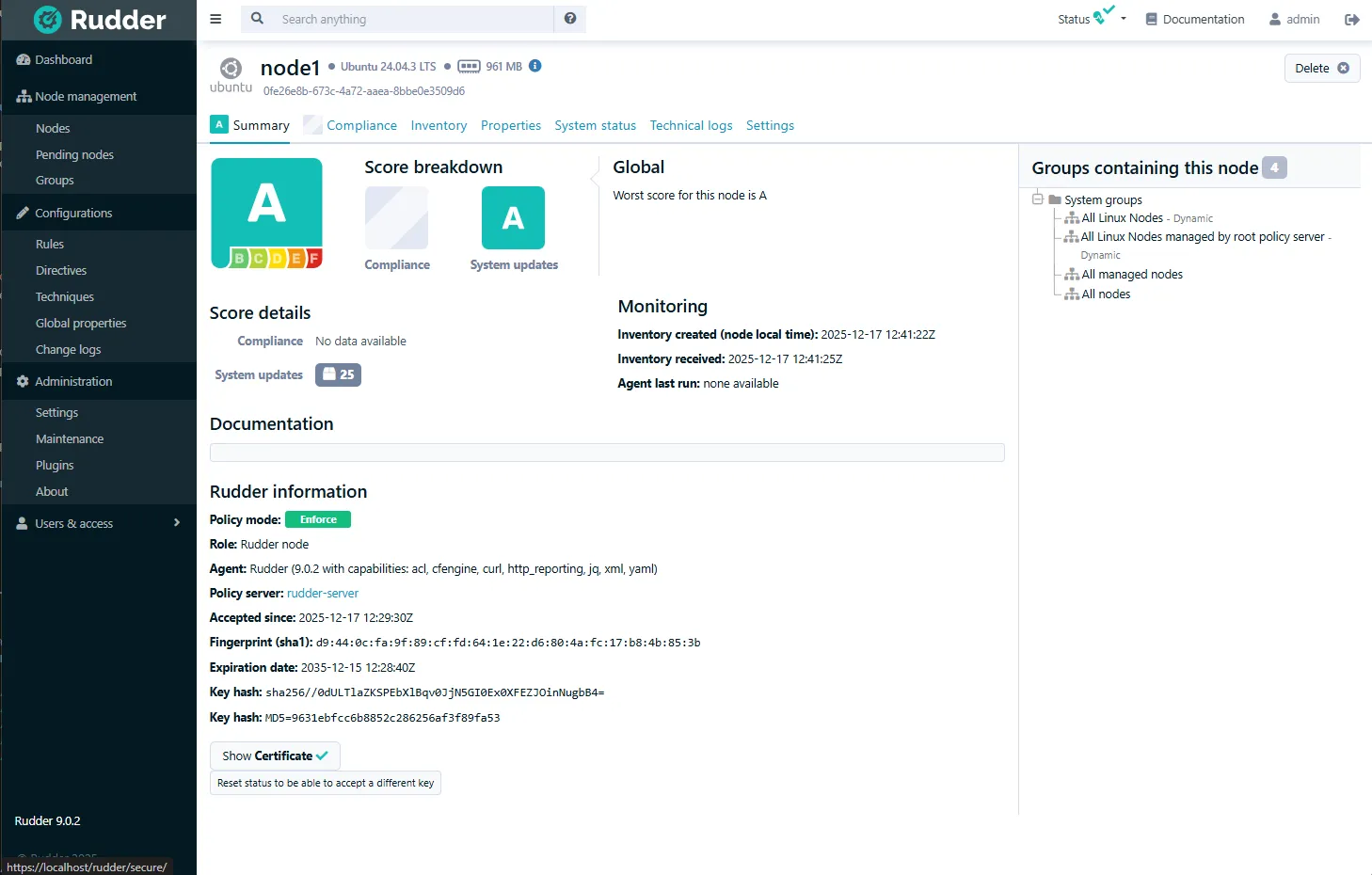Click the Rudder logo

pos(100,20)
